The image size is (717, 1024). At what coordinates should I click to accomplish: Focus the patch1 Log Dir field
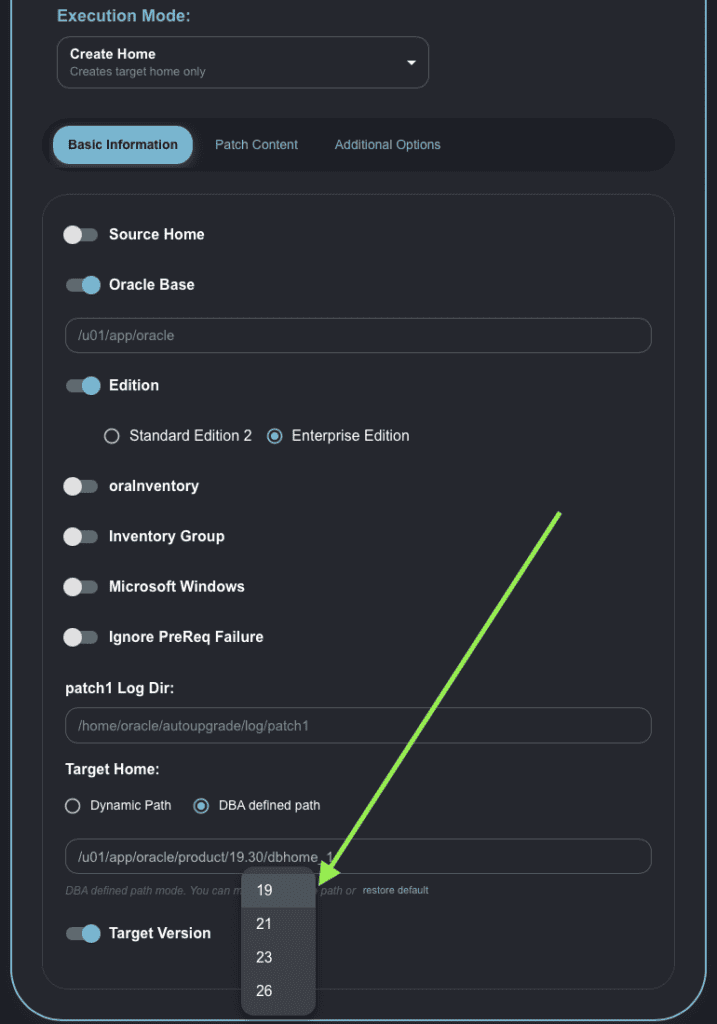[358, 726]
